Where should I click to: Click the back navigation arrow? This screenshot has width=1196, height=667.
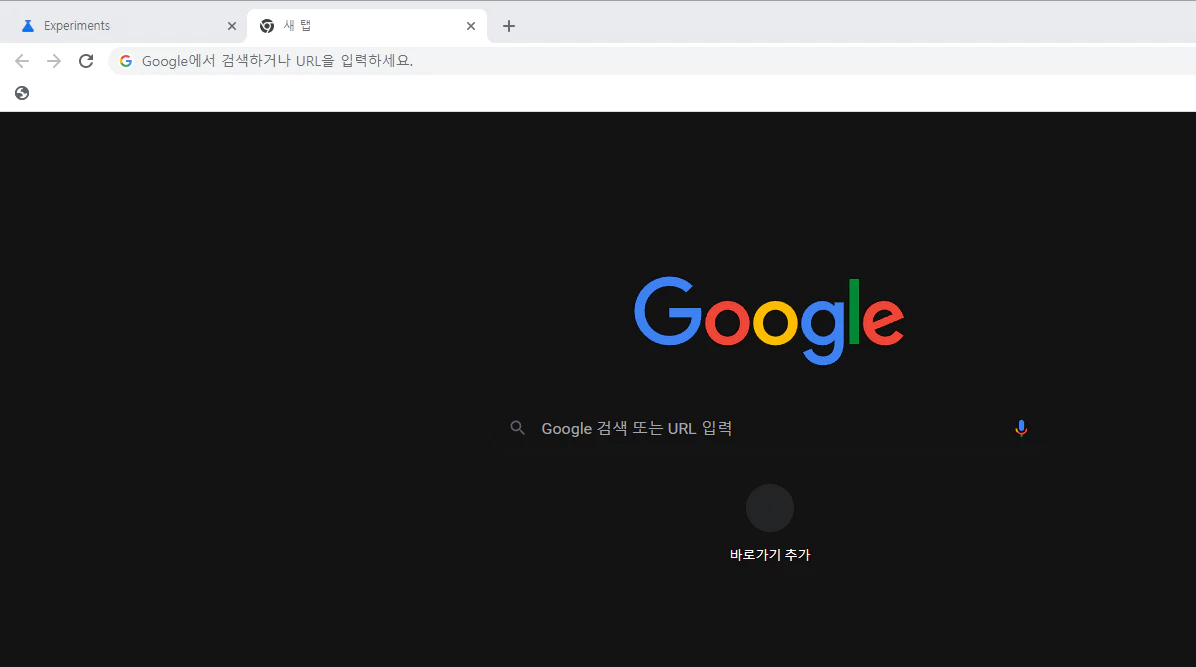point(22,60)
